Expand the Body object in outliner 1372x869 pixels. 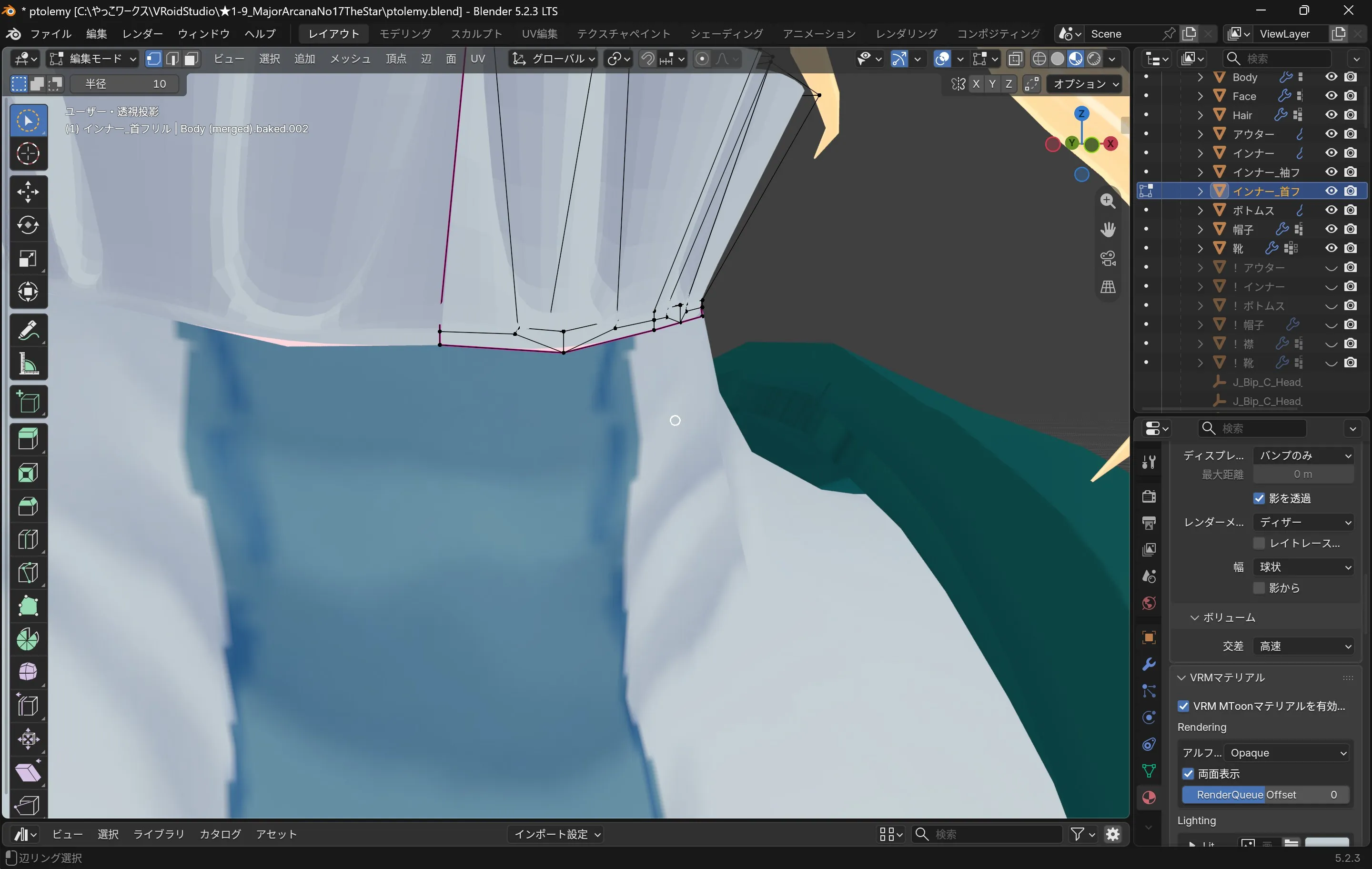pyautogui.click(x=1200, y=77)
